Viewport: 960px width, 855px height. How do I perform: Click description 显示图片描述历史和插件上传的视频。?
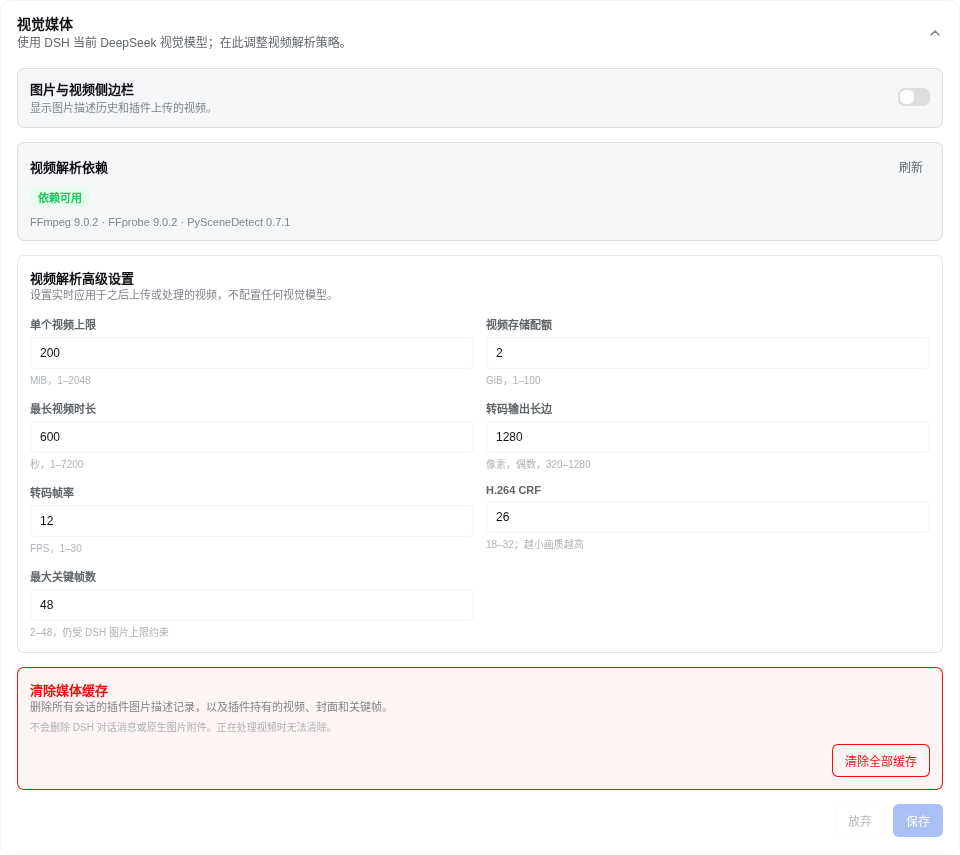(121, 108)
